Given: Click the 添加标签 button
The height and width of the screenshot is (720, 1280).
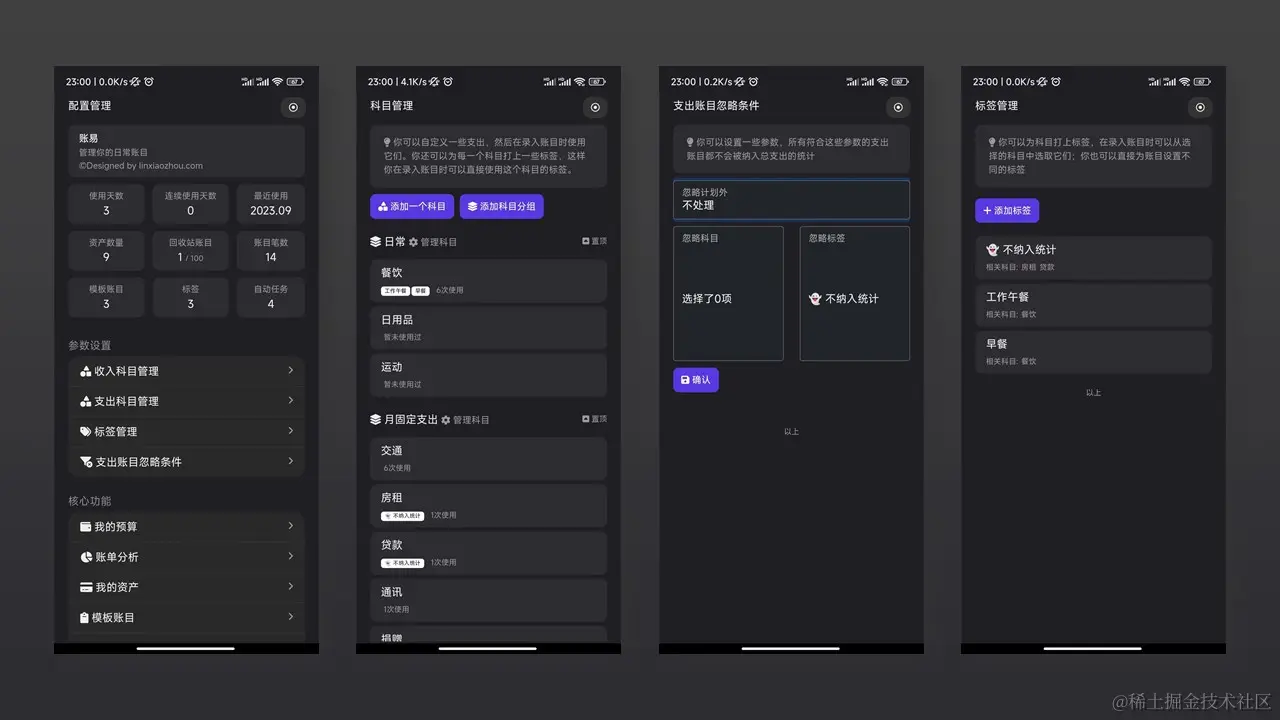Looking at the screenshot, I should click(x=1007, y=211).
